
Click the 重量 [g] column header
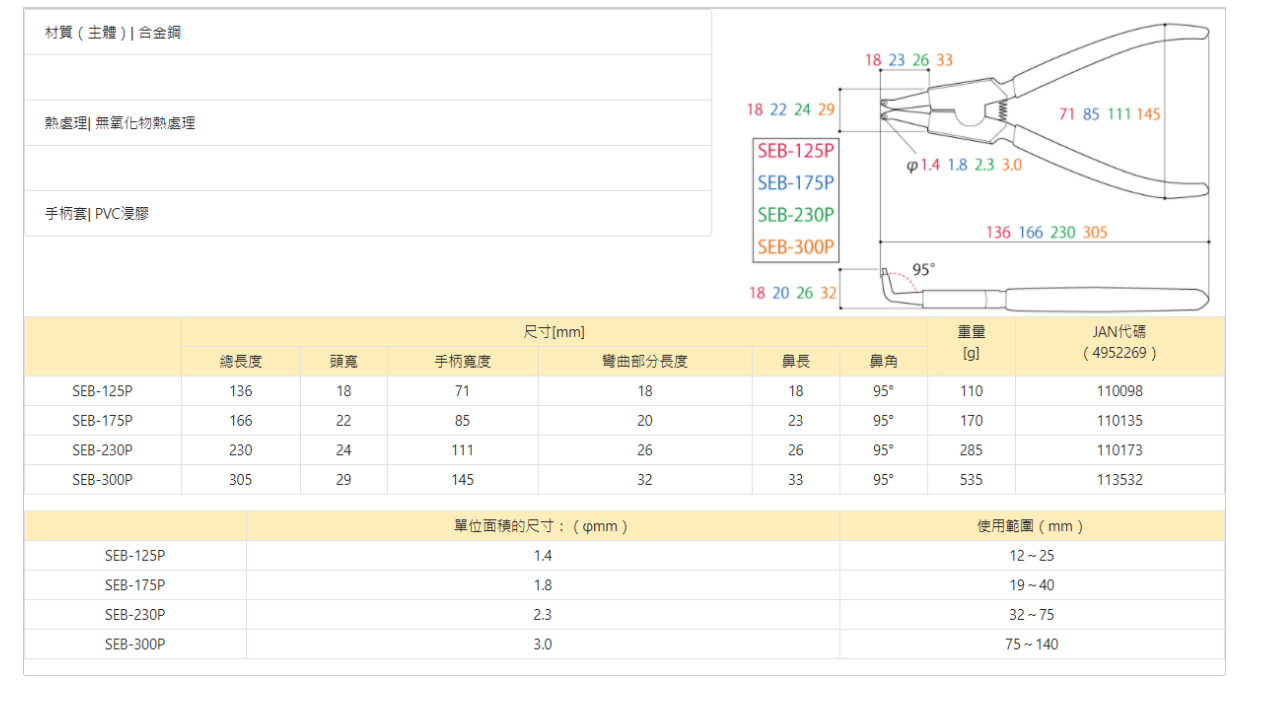tap(971, 342)
